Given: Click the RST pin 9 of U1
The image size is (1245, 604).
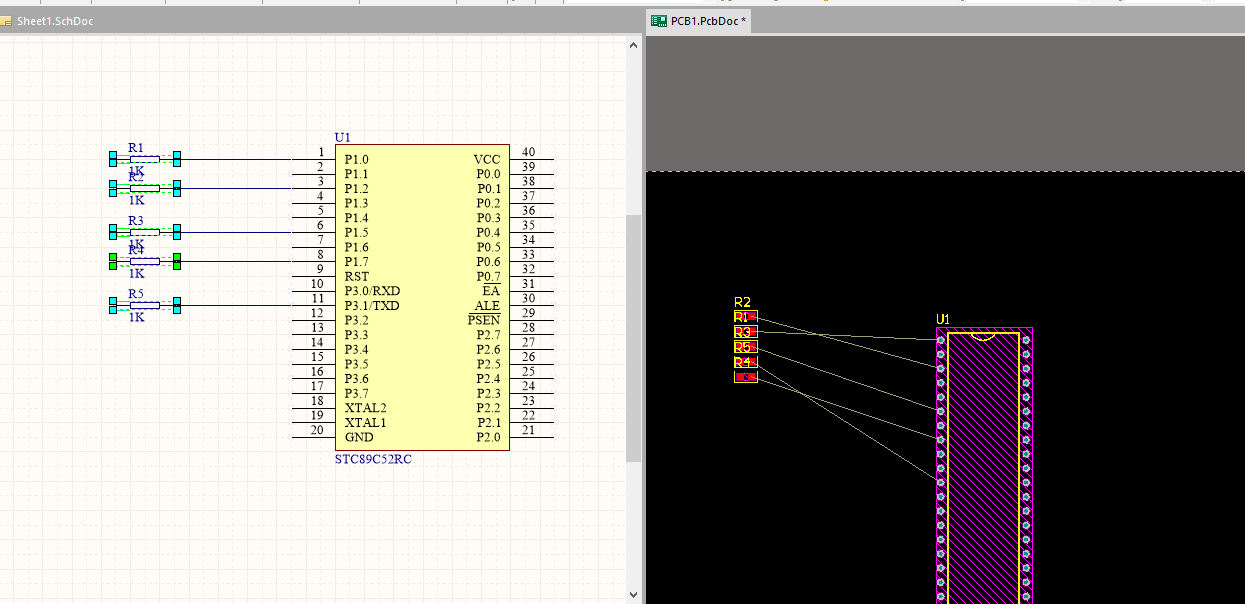Looking at the screenshot, I should pyautogui.click(x=312, y=276).
